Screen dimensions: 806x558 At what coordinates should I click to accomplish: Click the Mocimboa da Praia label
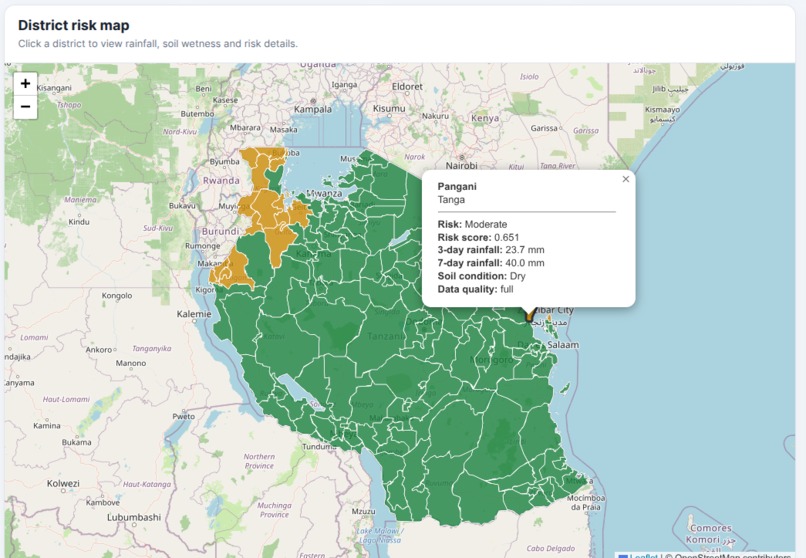click(586, 503)
